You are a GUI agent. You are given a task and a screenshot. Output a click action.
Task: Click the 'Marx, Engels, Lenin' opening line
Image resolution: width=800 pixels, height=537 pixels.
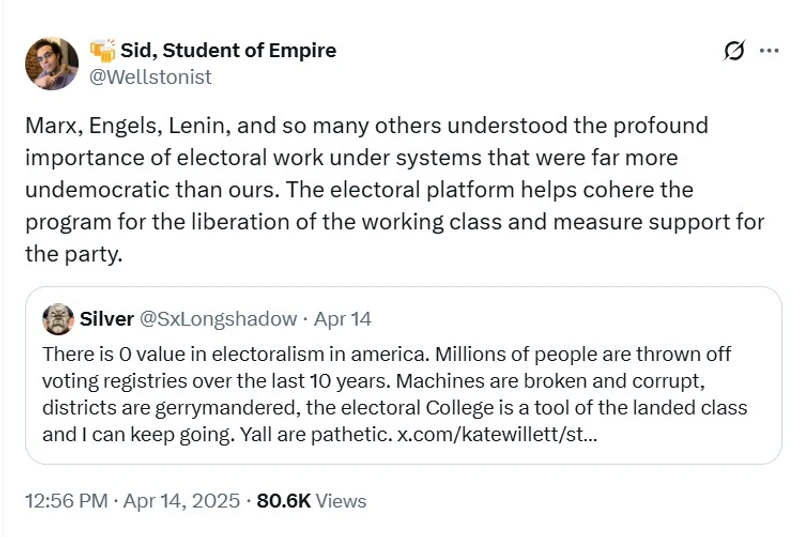click(130, 126)
